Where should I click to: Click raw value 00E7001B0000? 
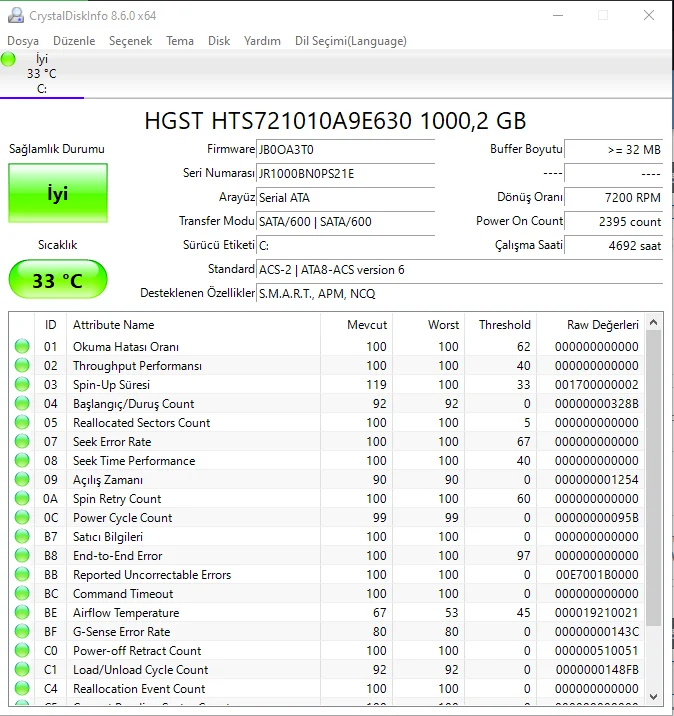coord(597,575)
